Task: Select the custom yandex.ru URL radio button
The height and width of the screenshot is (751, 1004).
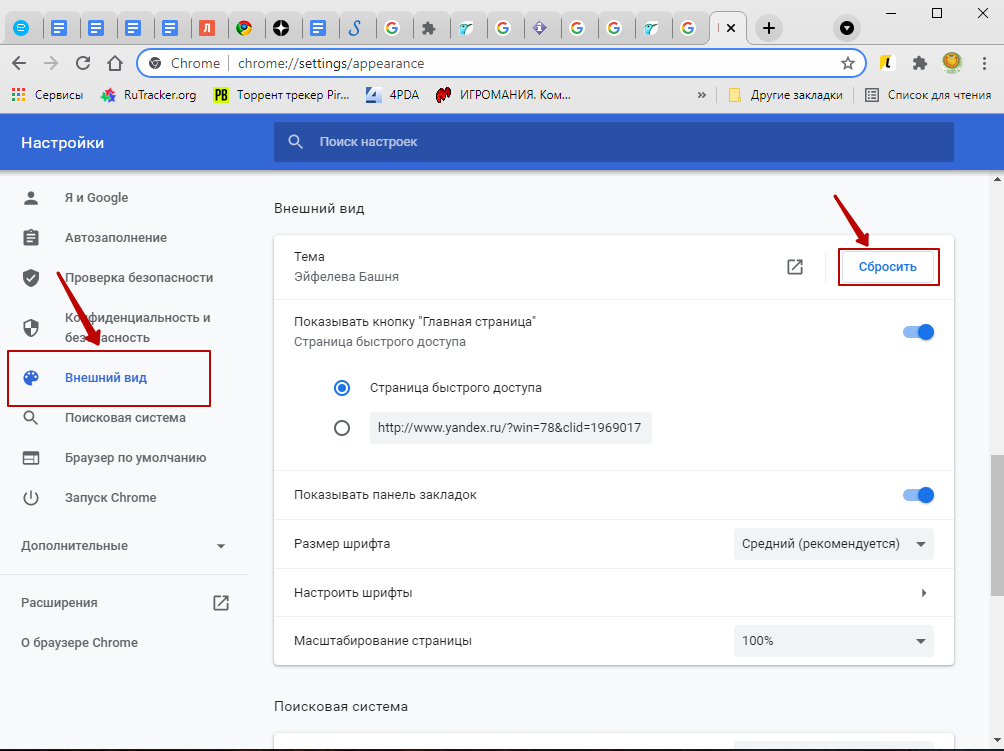Action: tap(342, 428)
